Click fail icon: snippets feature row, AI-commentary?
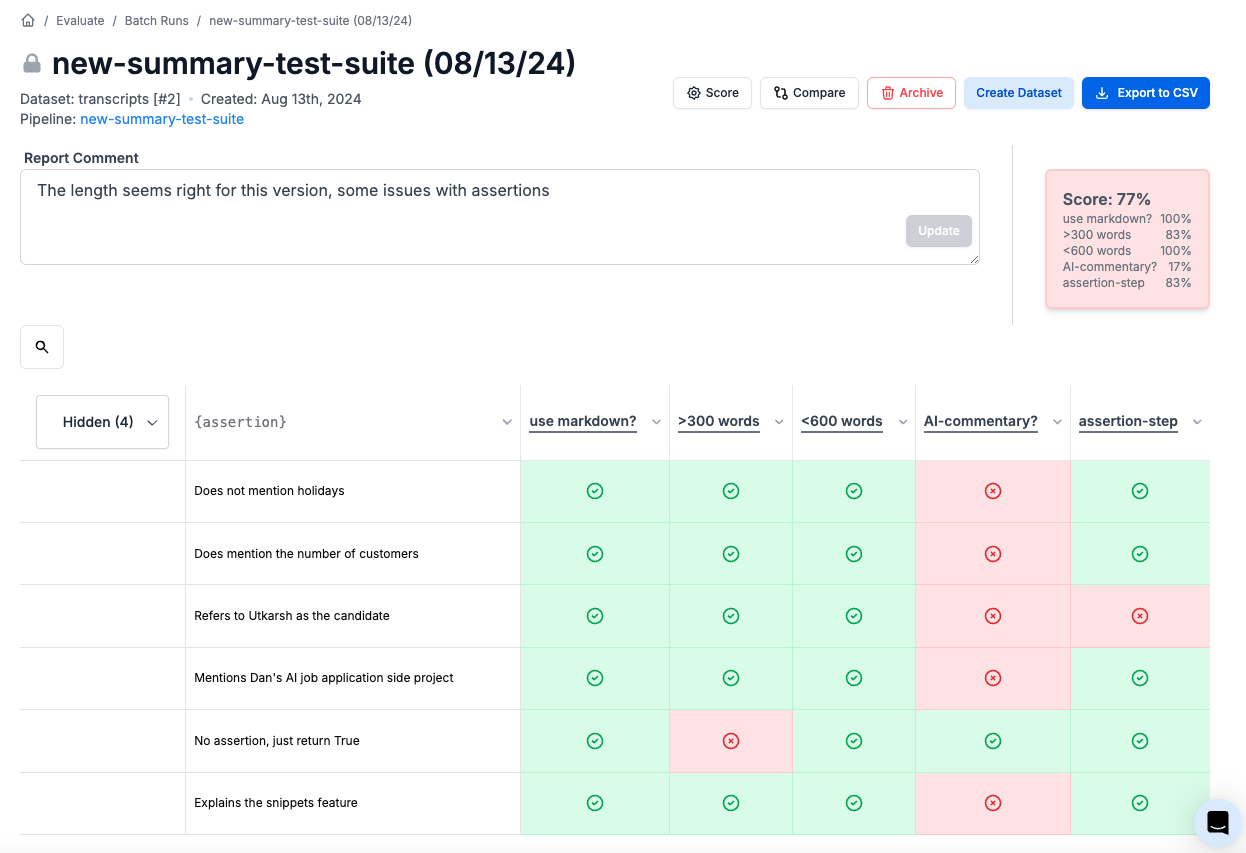 993,803
